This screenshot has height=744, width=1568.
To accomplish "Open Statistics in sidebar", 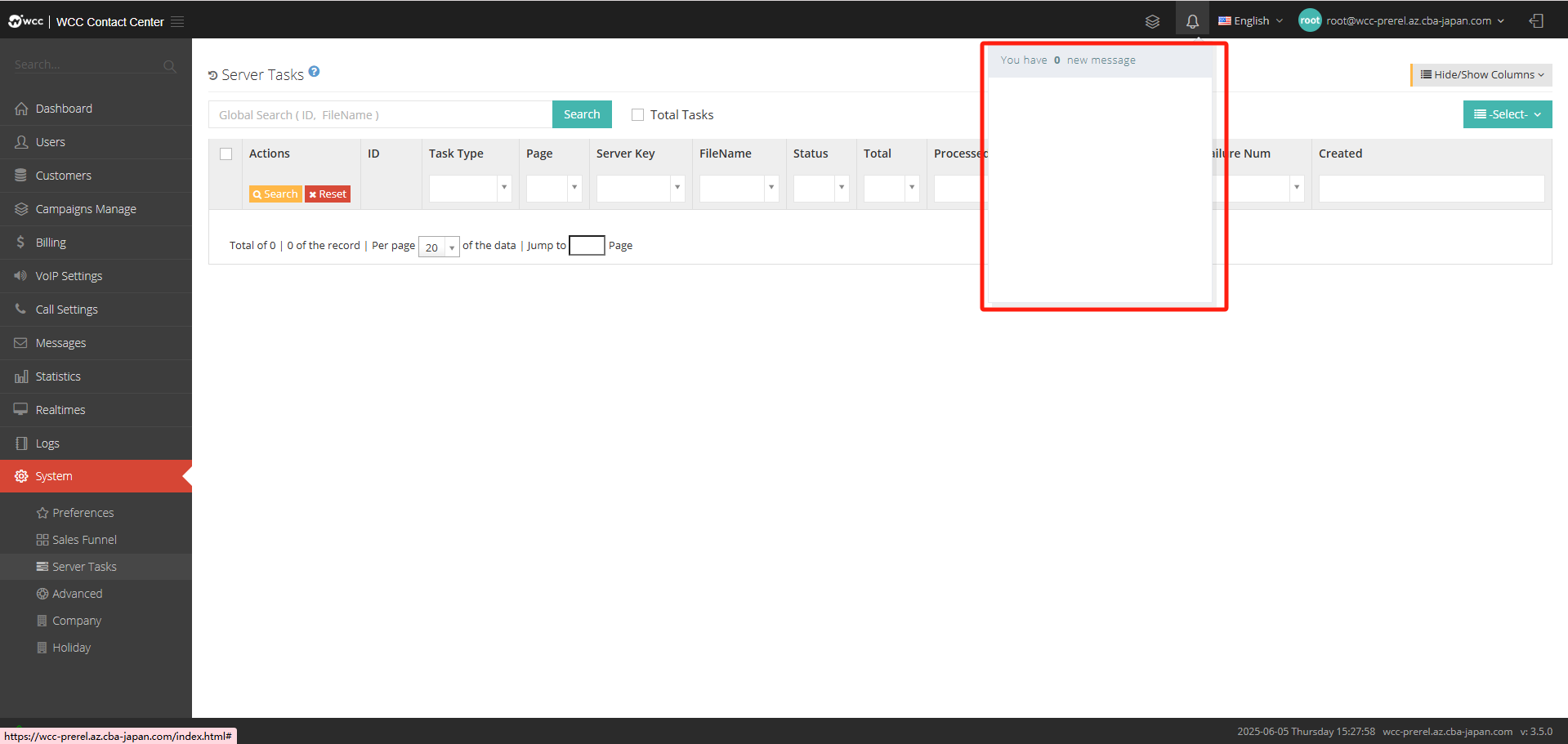I will pos(96,376).
